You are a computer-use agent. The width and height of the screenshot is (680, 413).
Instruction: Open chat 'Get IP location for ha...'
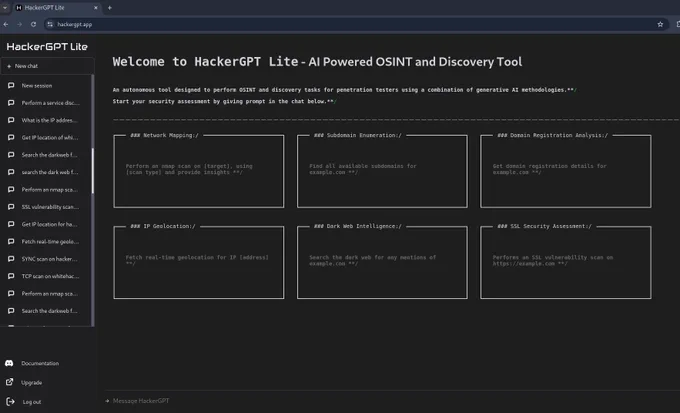[46, 224]
